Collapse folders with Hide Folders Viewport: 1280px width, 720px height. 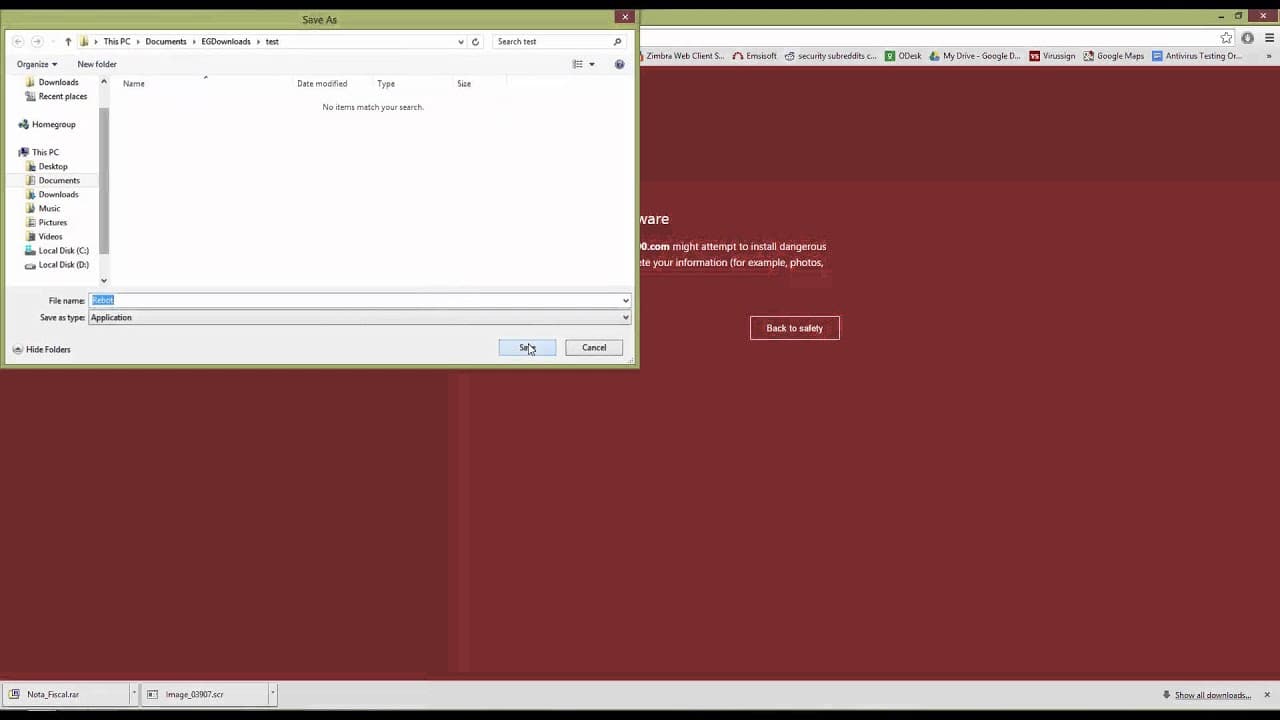click(x=41, y=349)
